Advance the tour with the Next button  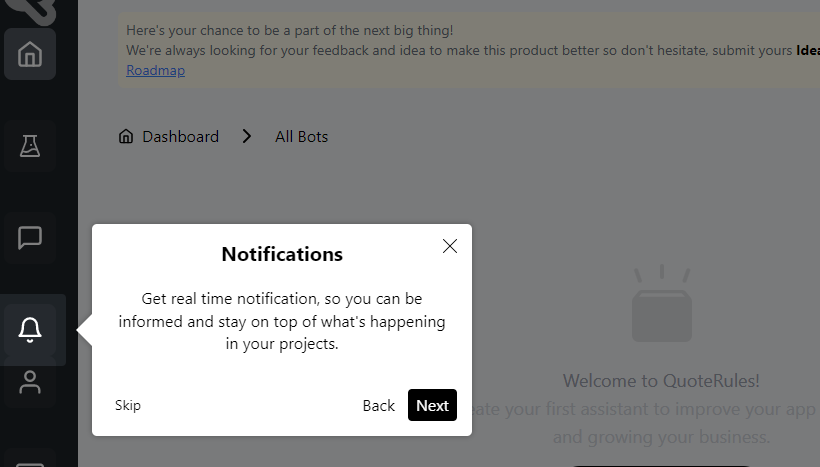432,405
